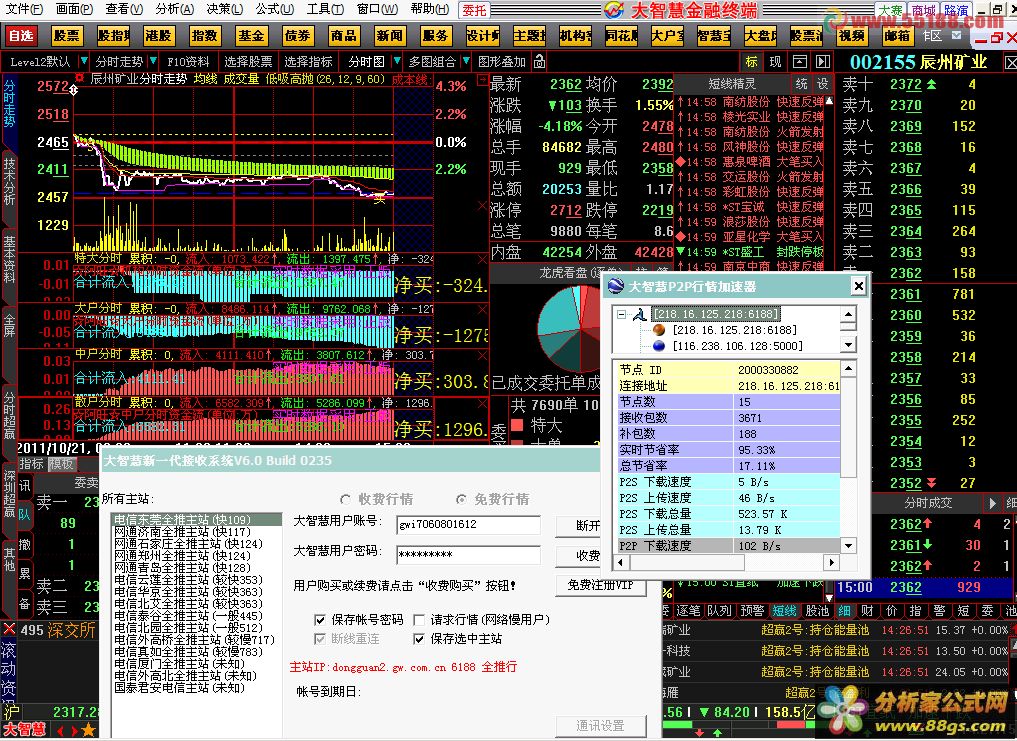Click the 自选 toolbar button
The height and width of the screenshot is (741, 1017).
pos(20,35)
